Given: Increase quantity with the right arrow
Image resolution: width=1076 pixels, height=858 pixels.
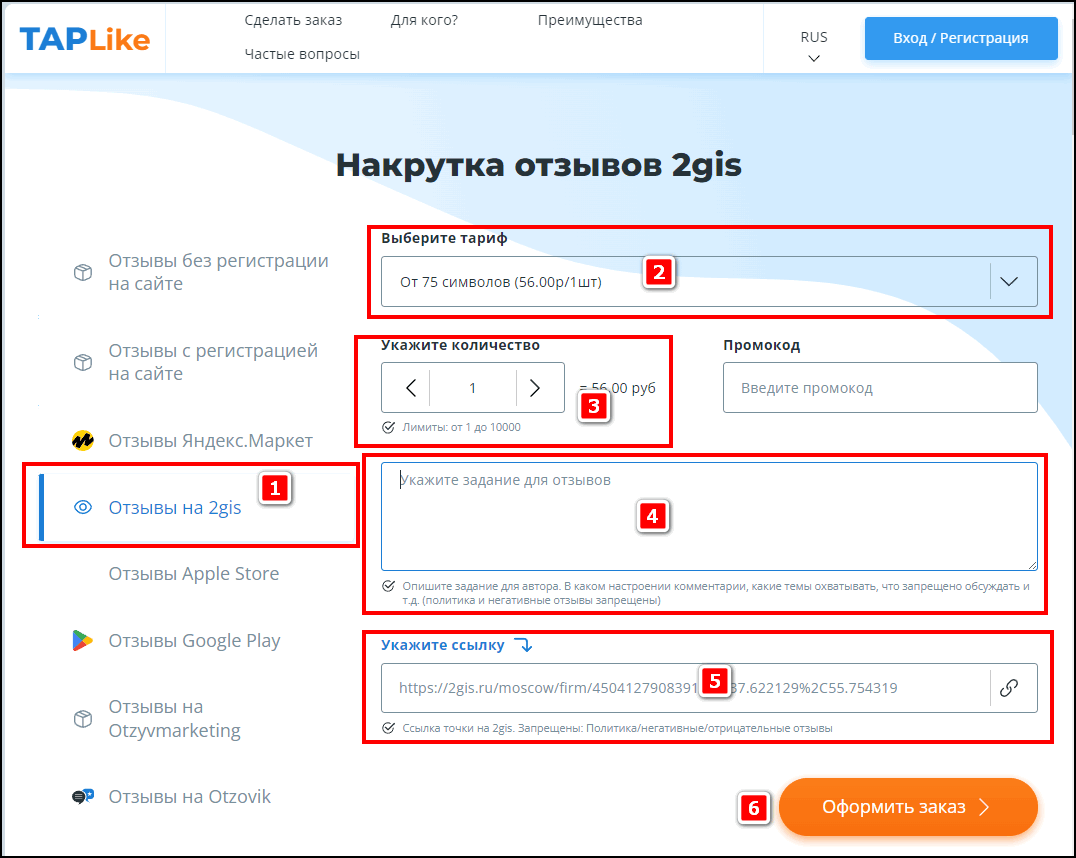Looking at the screenshot, I should coord(535,388).
